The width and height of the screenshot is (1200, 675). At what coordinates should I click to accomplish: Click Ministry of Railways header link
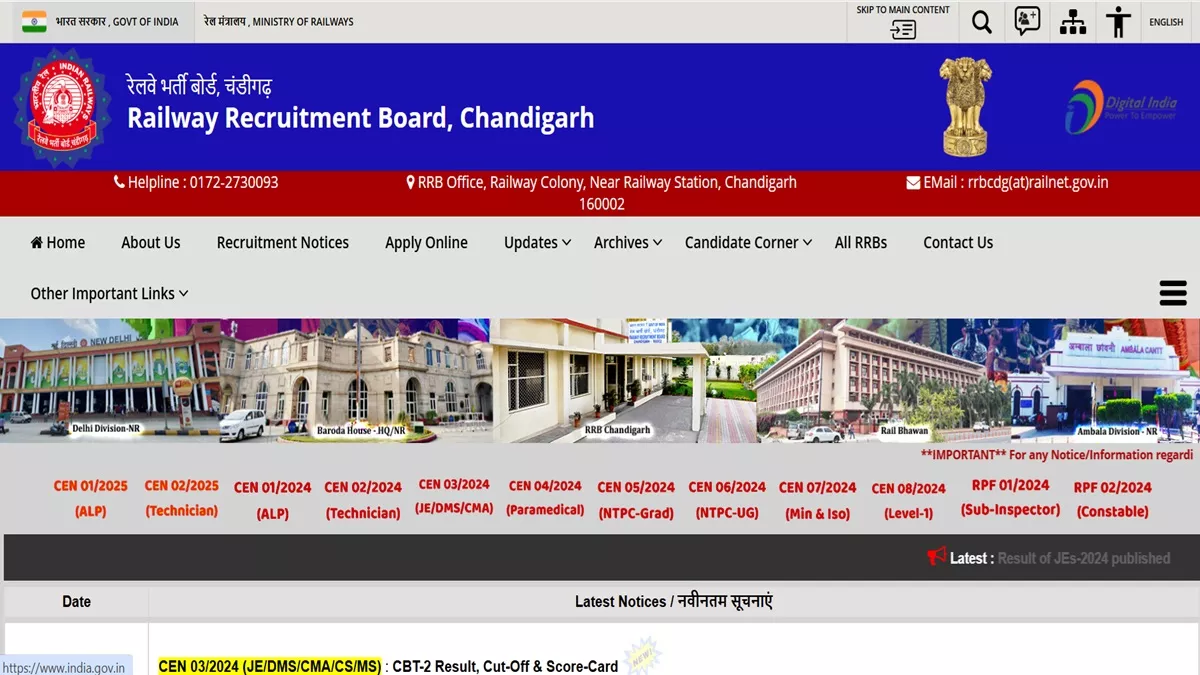(278, 22)
